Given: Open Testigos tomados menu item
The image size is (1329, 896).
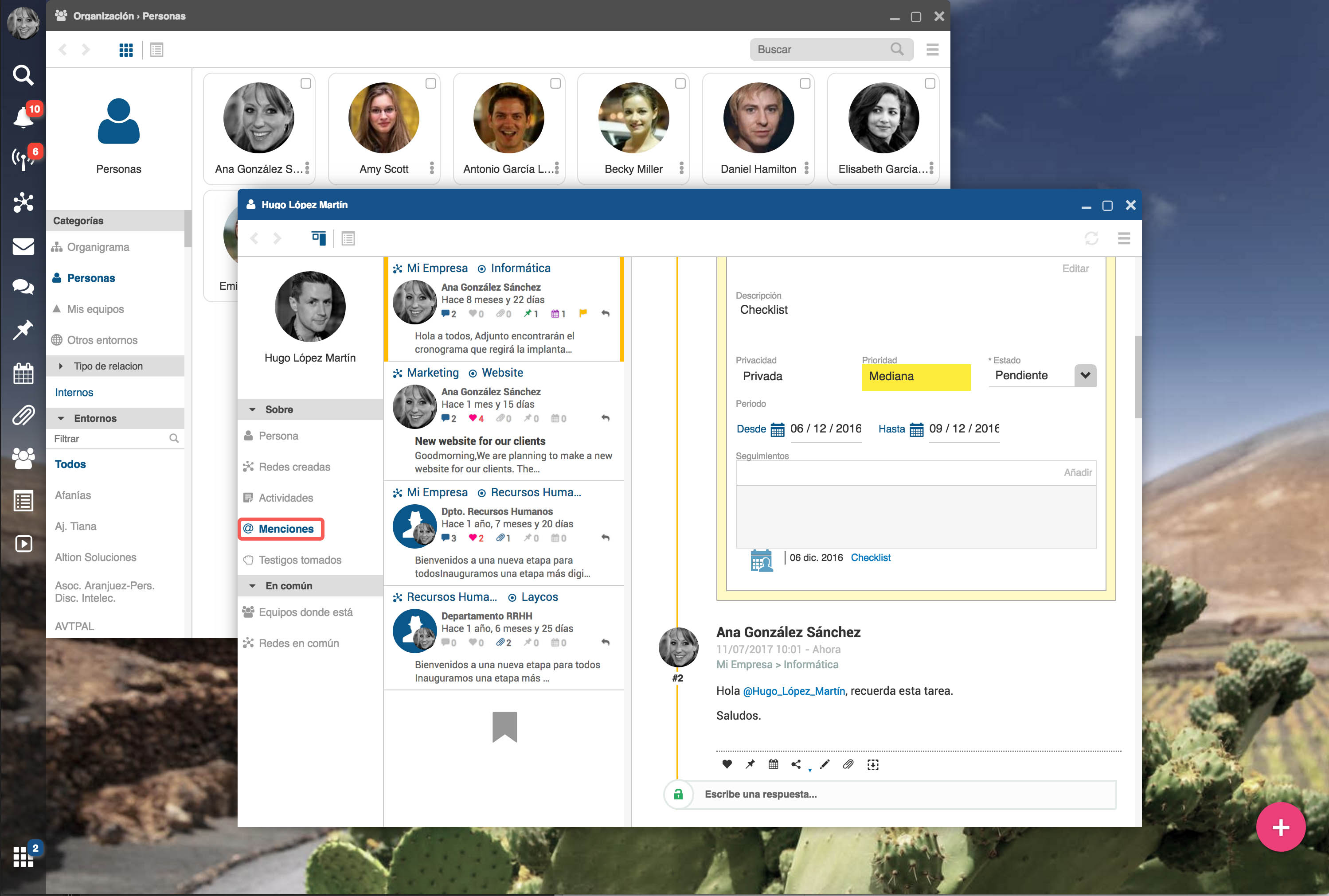Looking at the screenshot, I should [x=300, y=560].
